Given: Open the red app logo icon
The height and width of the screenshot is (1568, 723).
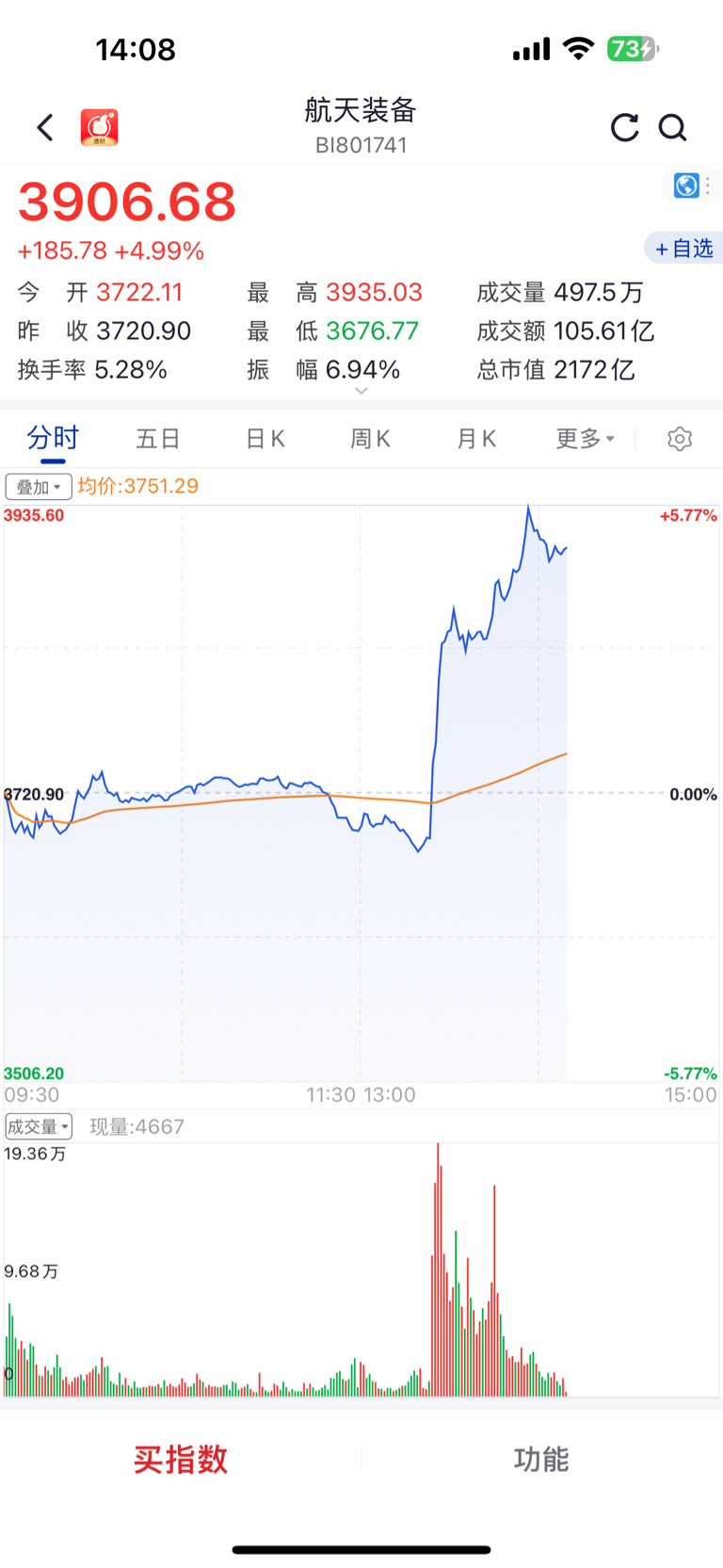Looking at the screenshot, I should [x=99, y=127].
